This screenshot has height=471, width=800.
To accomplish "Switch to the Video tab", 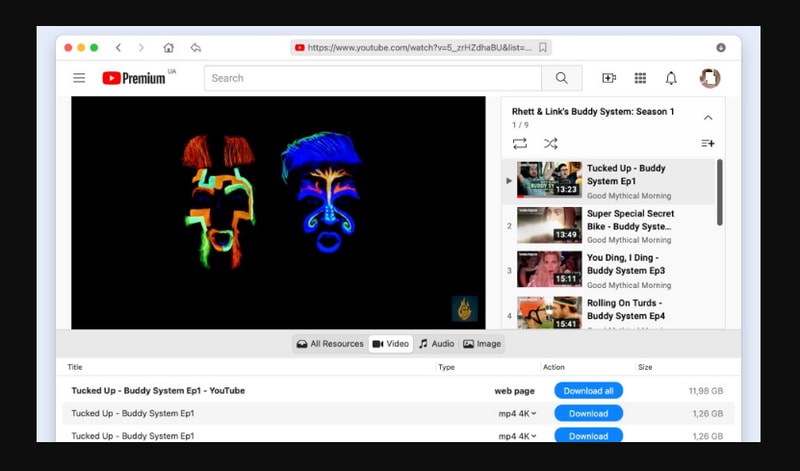I will (391, 344).
